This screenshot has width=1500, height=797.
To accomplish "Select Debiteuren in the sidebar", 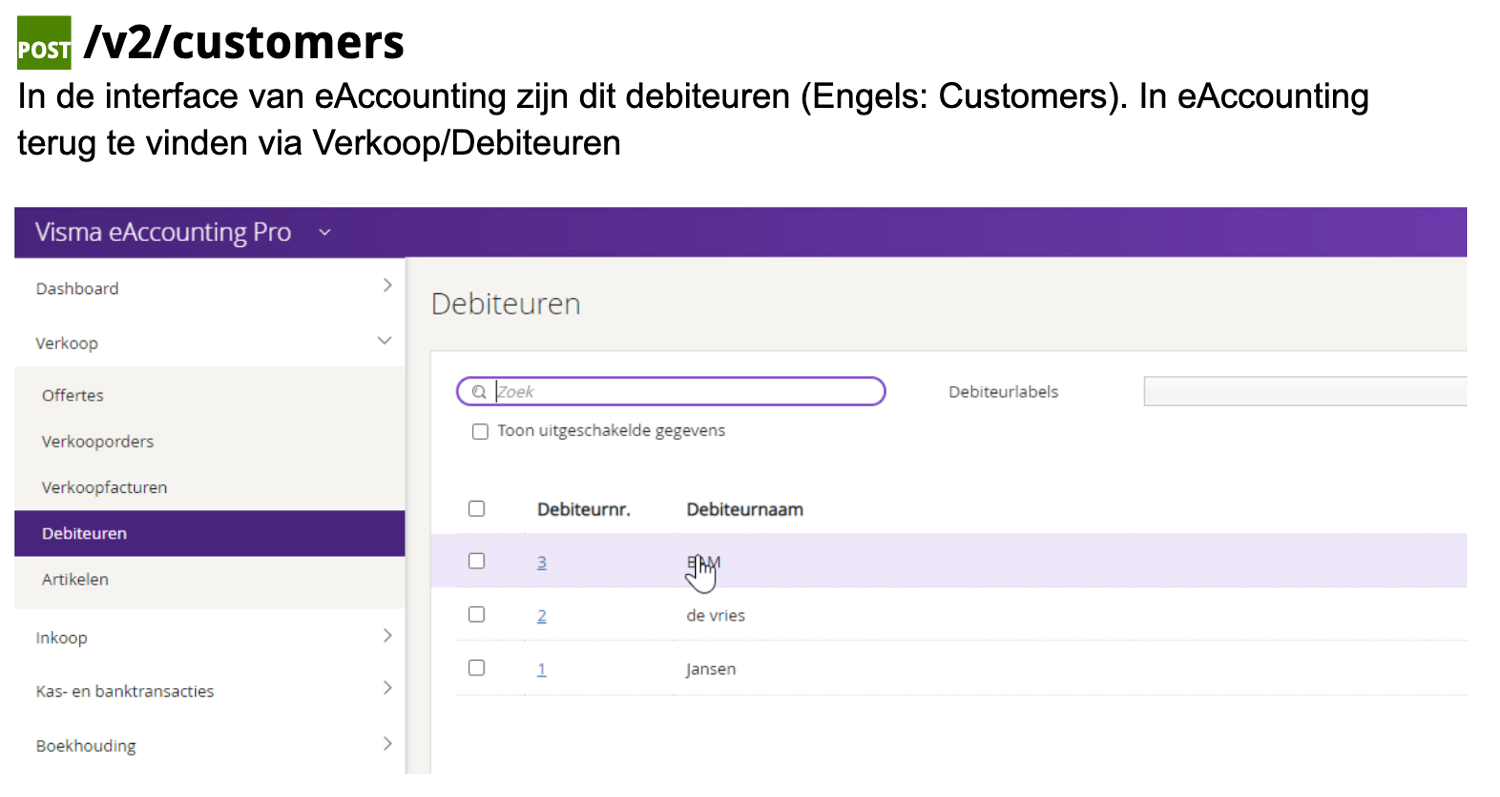I will (x=210, y=533).
